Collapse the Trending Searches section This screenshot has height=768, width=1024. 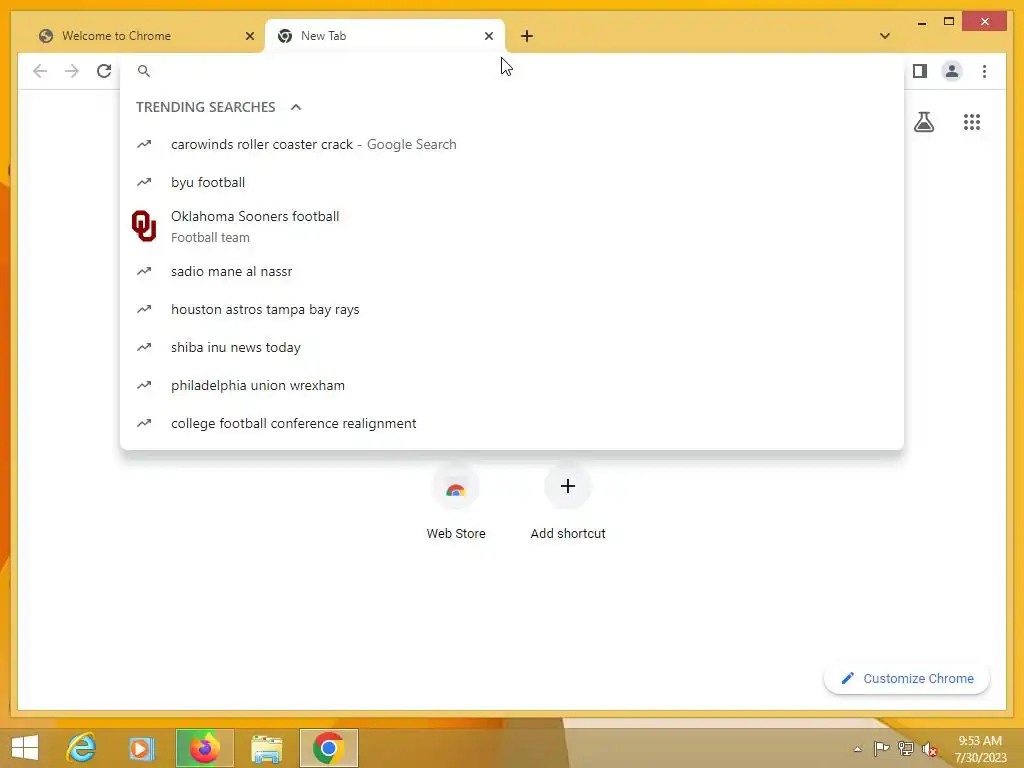pyautogui.click(x=296, y=107)
